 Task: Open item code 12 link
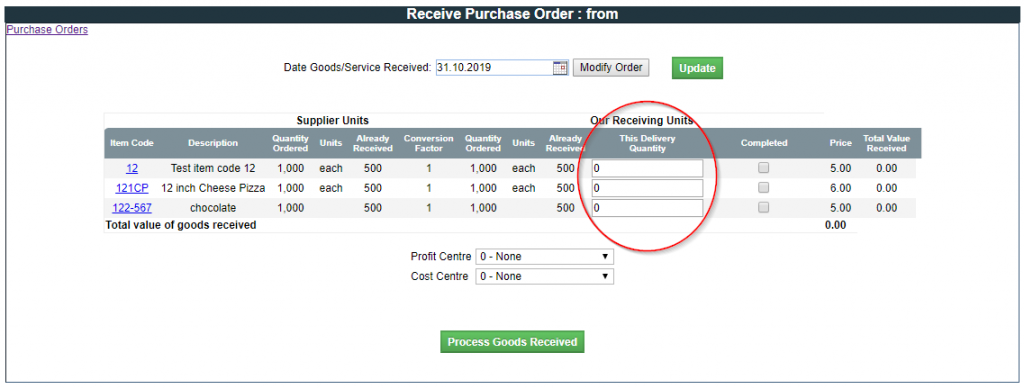coord(132,168)
